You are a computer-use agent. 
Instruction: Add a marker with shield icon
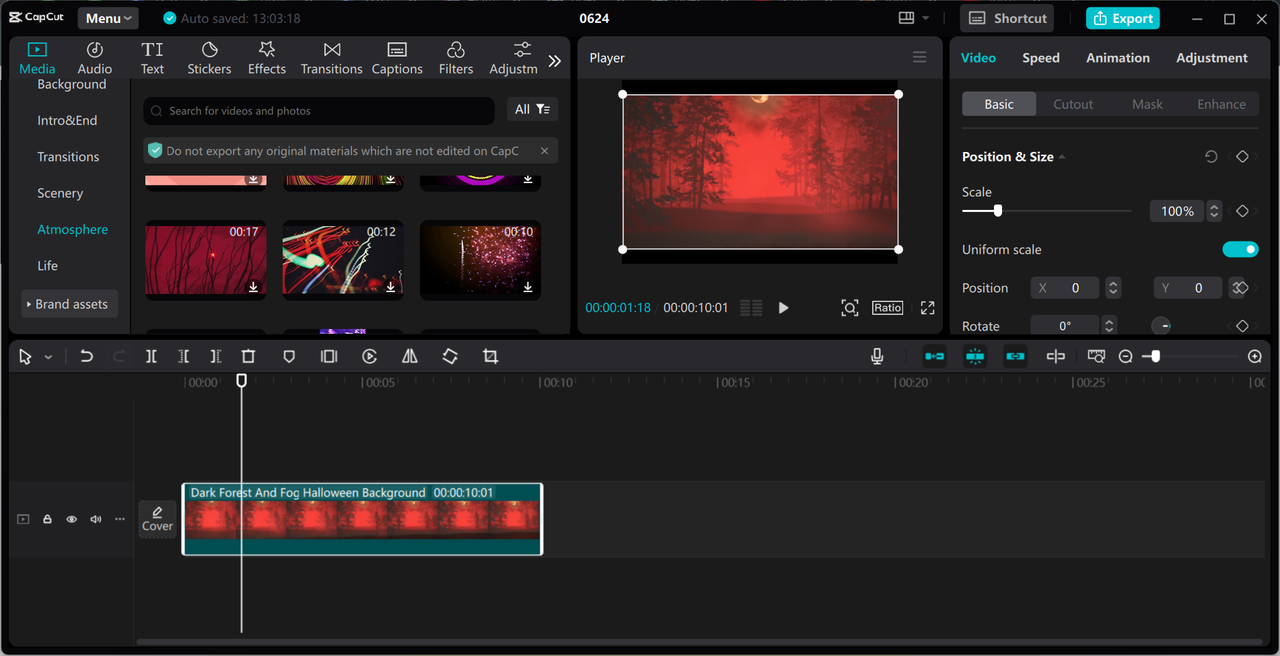pyautogui.click(x=289, y=356)
